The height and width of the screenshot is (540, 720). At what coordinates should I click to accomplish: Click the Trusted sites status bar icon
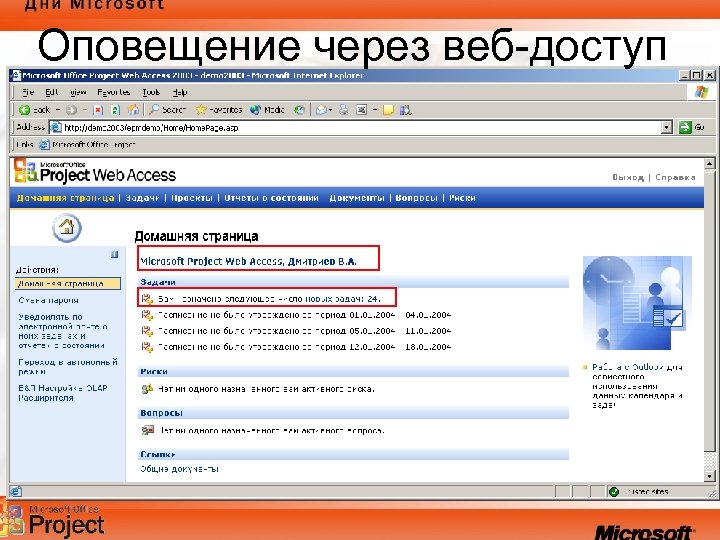pyautogui.click(x=614, y=492)
